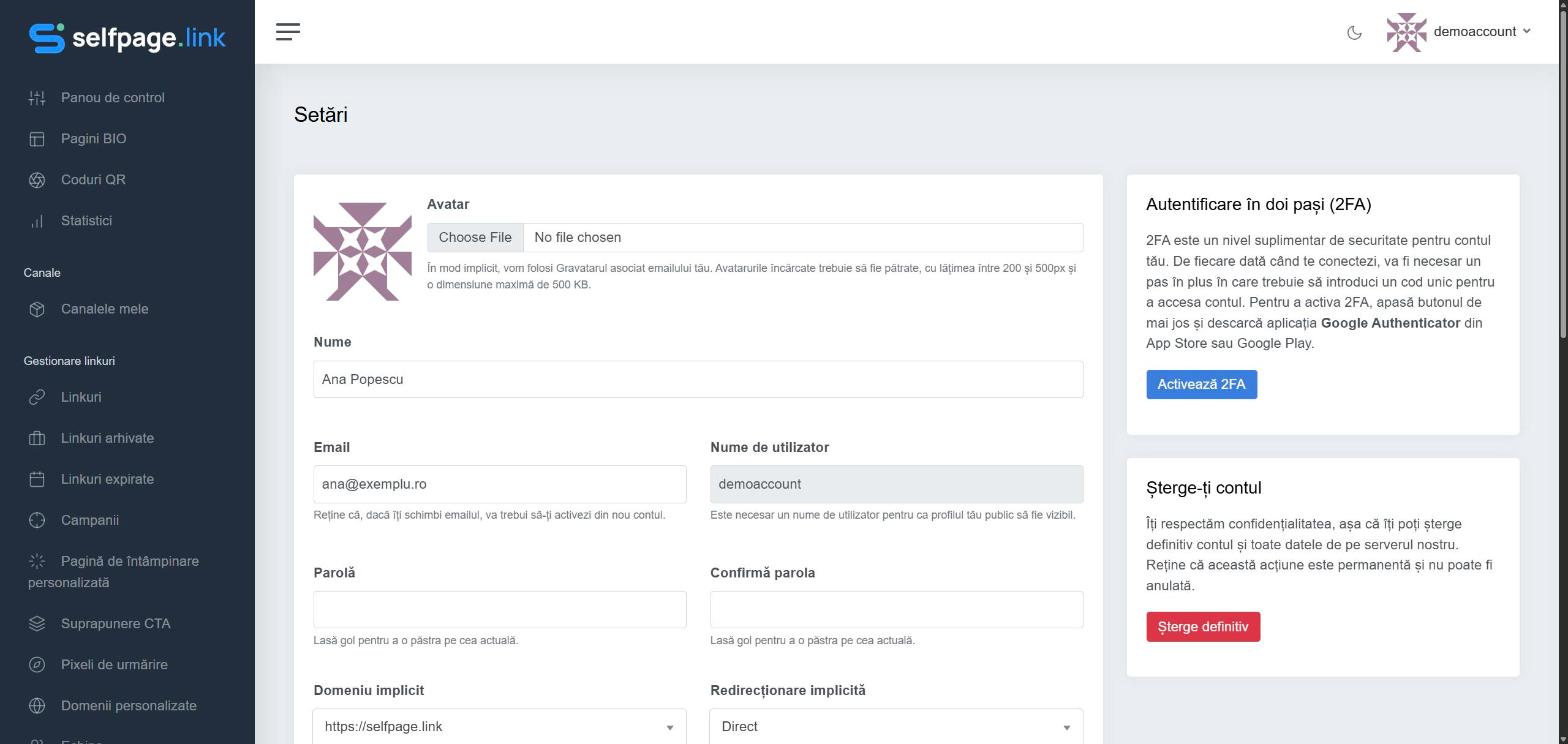This screenshot has width=1568, height=744.
Task: Go to Campanii page
Action: (90, 520)
